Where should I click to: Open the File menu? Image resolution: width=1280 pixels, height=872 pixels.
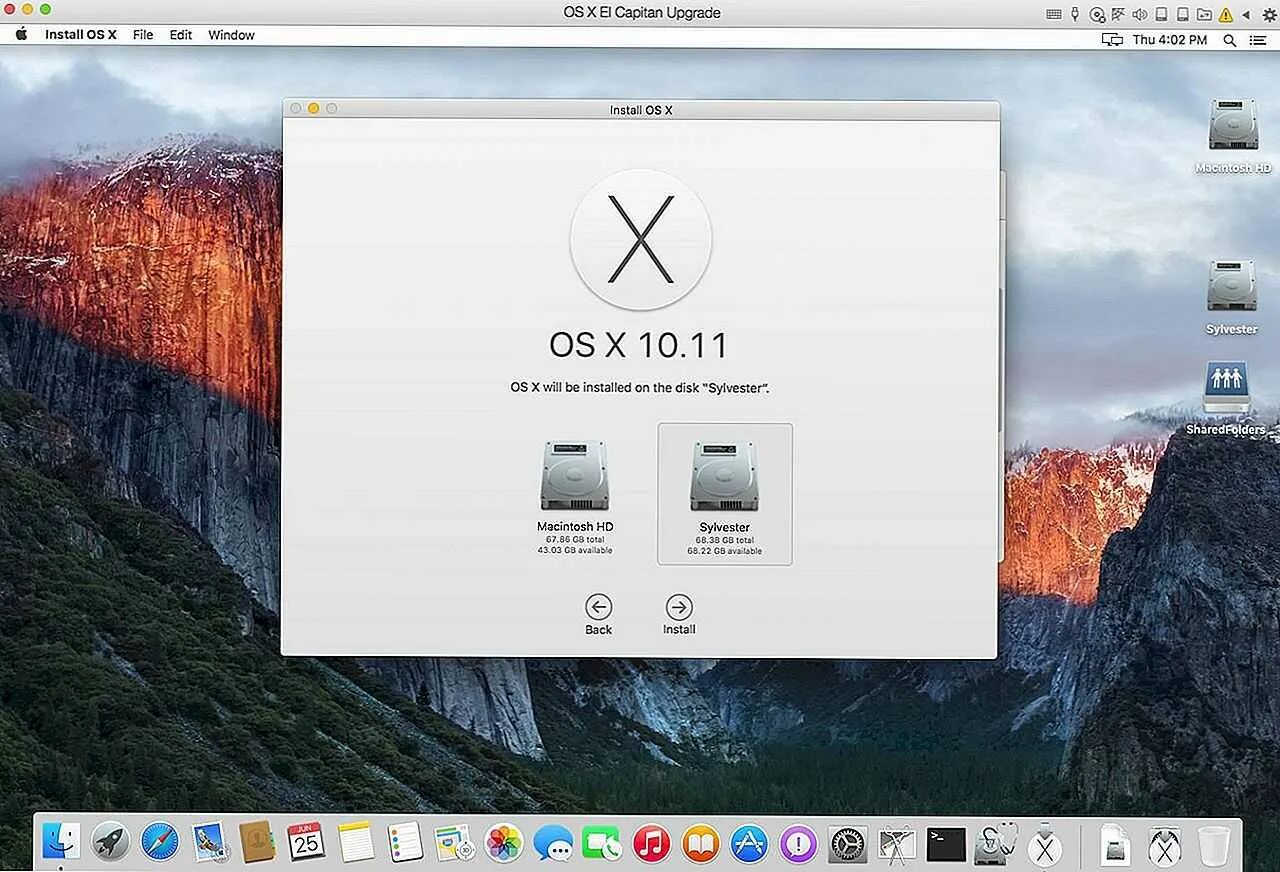(143, 35)
